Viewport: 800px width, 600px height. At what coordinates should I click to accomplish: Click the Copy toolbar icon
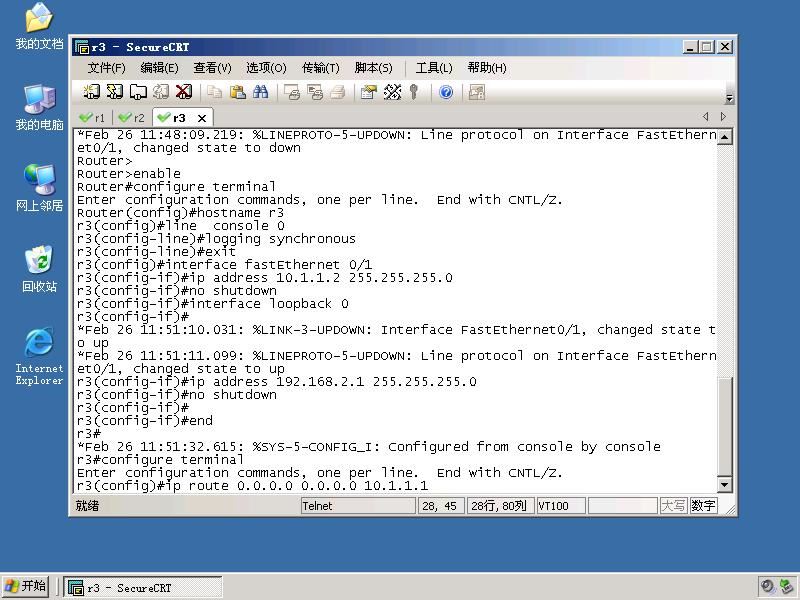pyautogui.click(x=214, y=92)
